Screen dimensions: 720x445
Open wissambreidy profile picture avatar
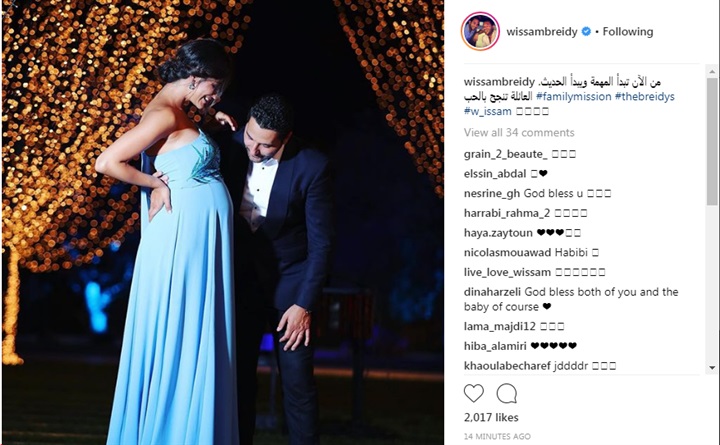point(480,31)
